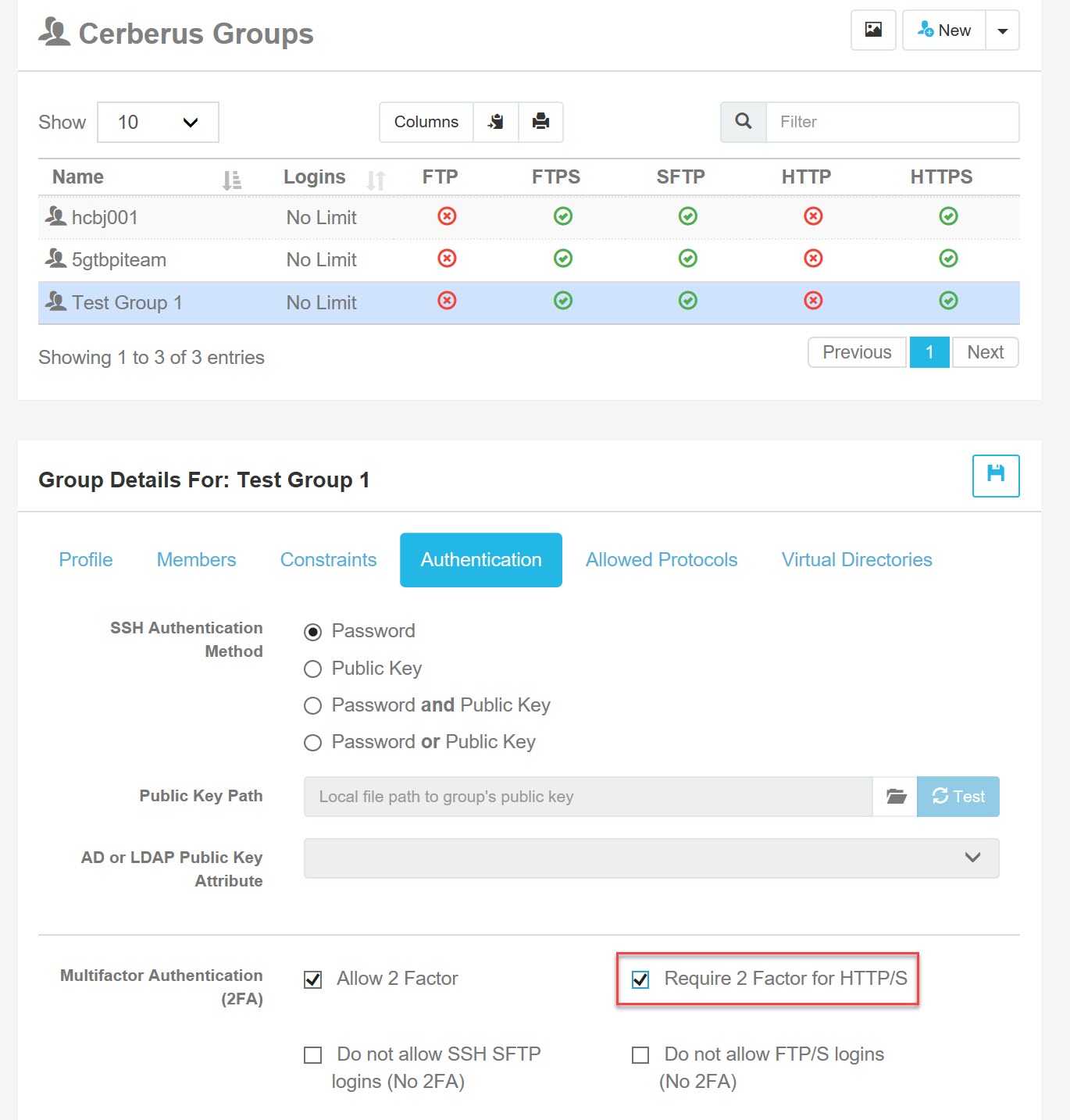The image size is (1070, 1120).
Task: Select Password SSH authentication radio
Action: point(312,632)
